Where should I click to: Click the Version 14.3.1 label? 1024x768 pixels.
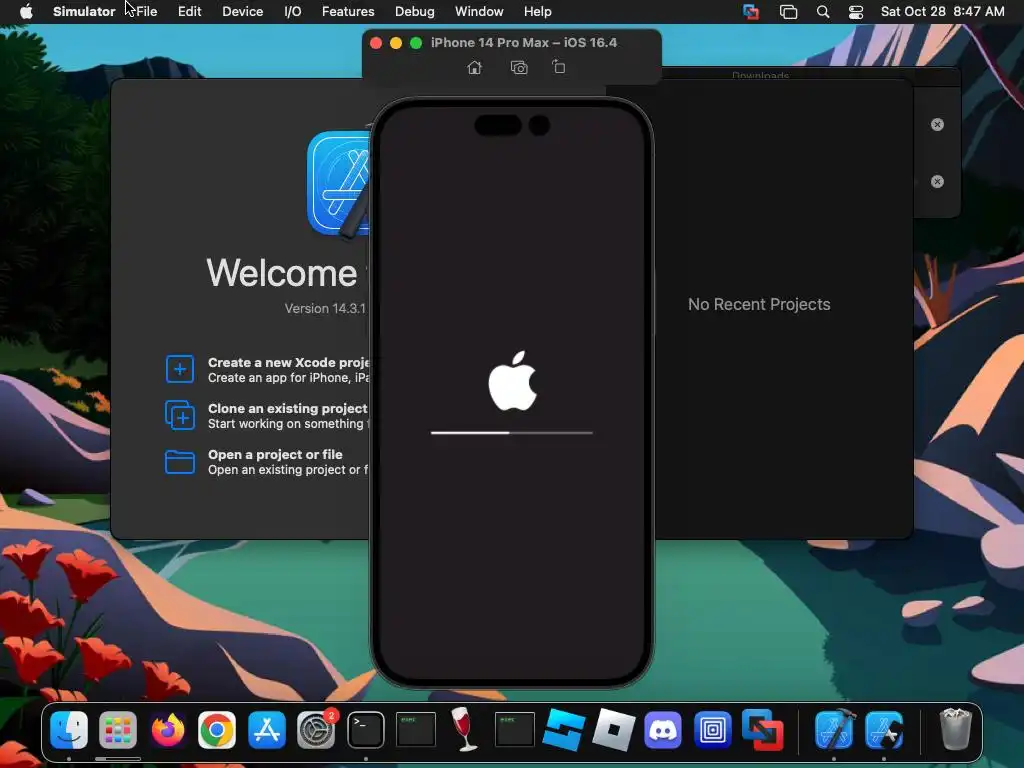click(325, 308)
